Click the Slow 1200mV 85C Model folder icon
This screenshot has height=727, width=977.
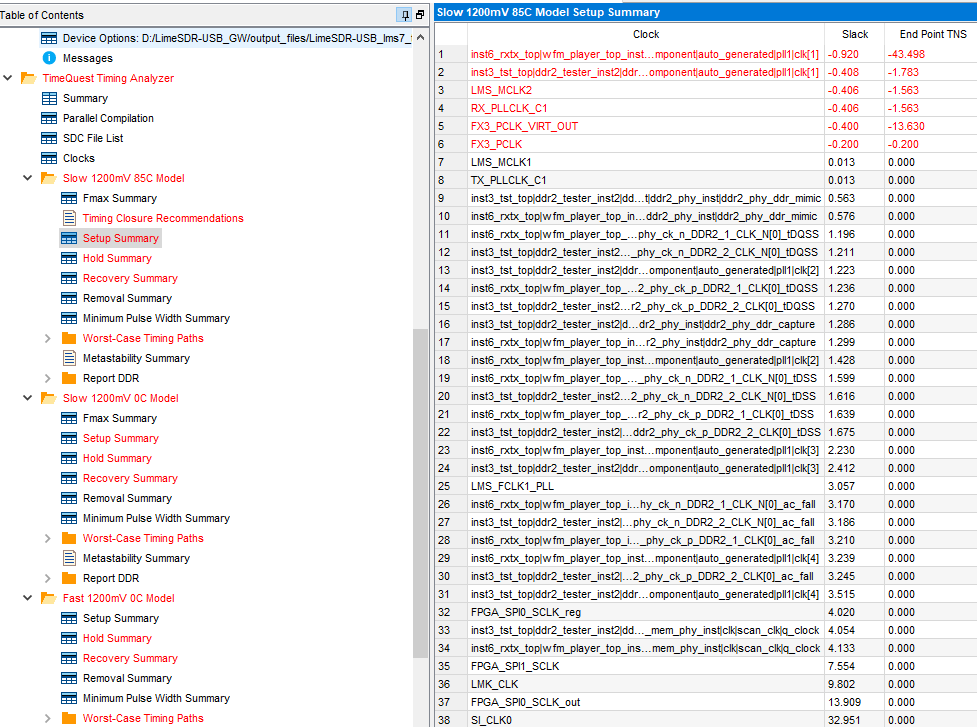click(49, 178)
